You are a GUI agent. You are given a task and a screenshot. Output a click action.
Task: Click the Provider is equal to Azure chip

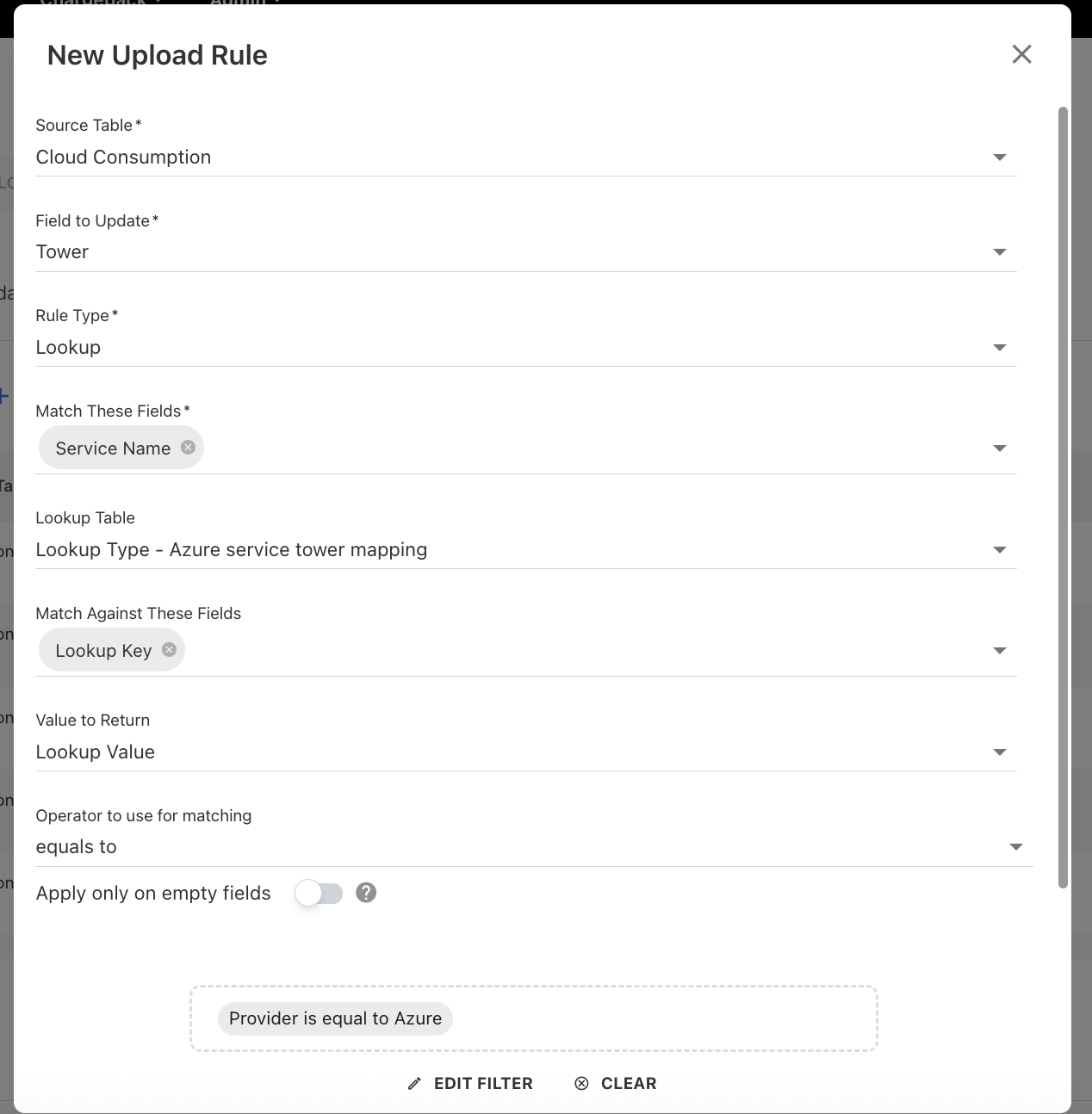pyautogui.click(x=335, y=1018)
